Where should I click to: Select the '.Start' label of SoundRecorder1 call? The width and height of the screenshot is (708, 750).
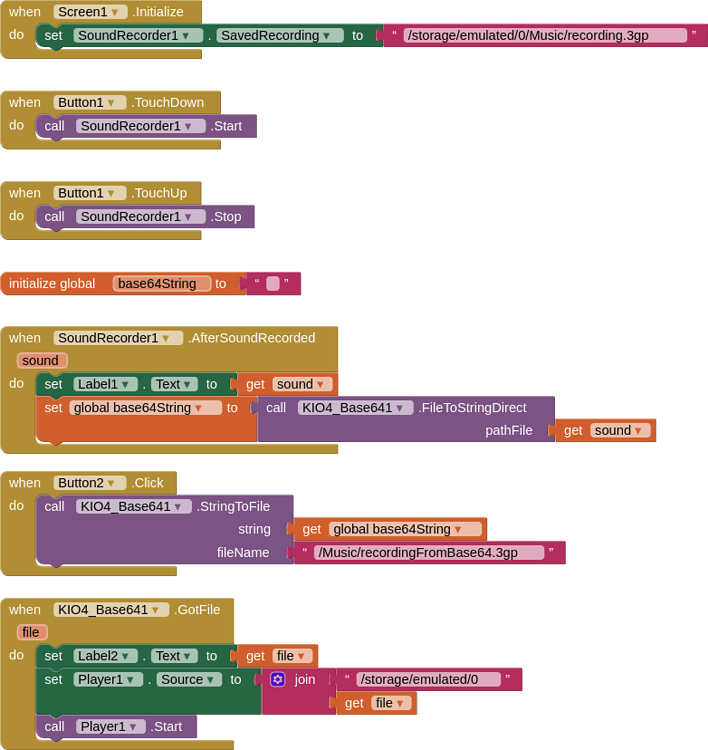226,126
